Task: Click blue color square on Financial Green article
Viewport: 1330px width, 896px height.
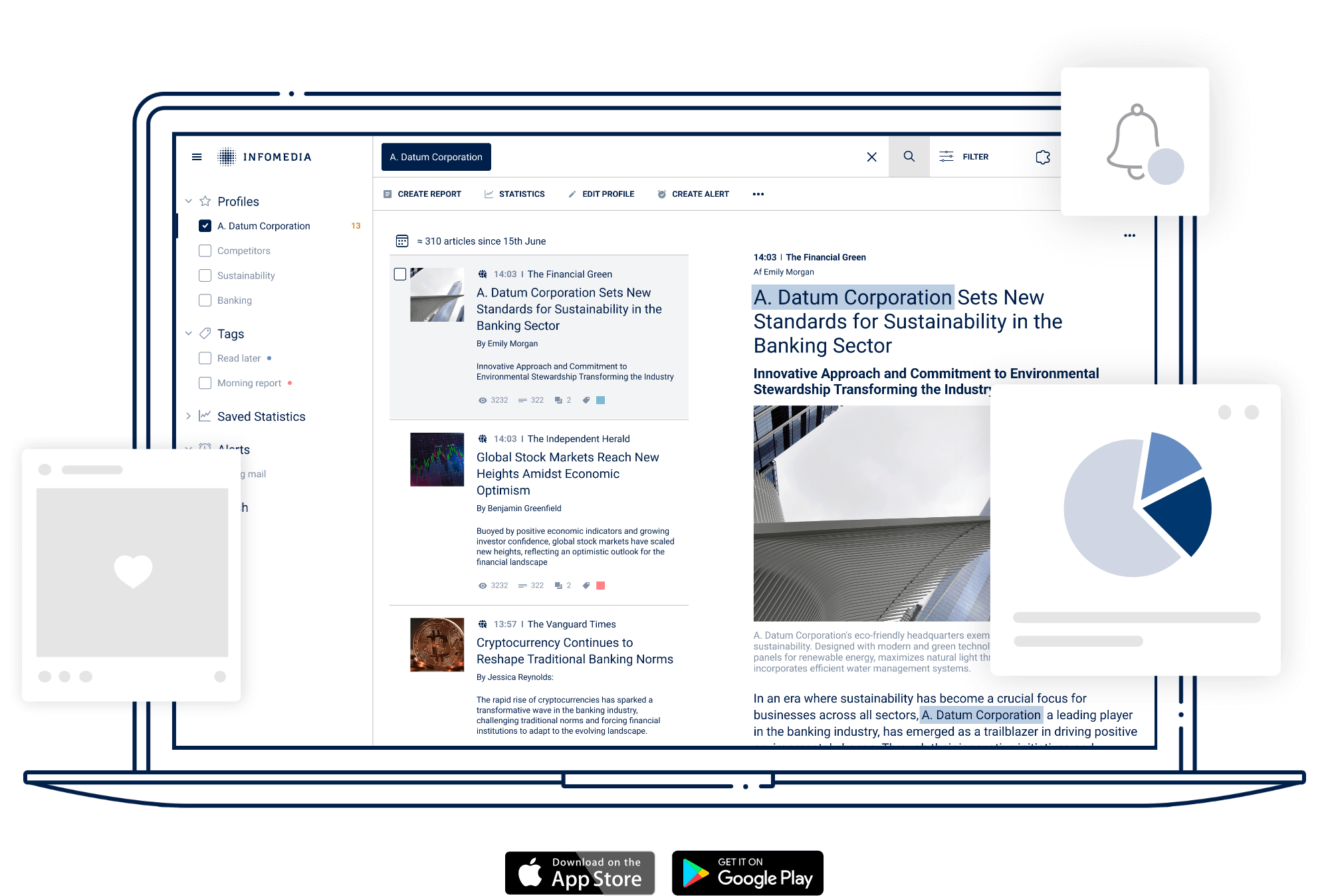Action: point(601,400)
